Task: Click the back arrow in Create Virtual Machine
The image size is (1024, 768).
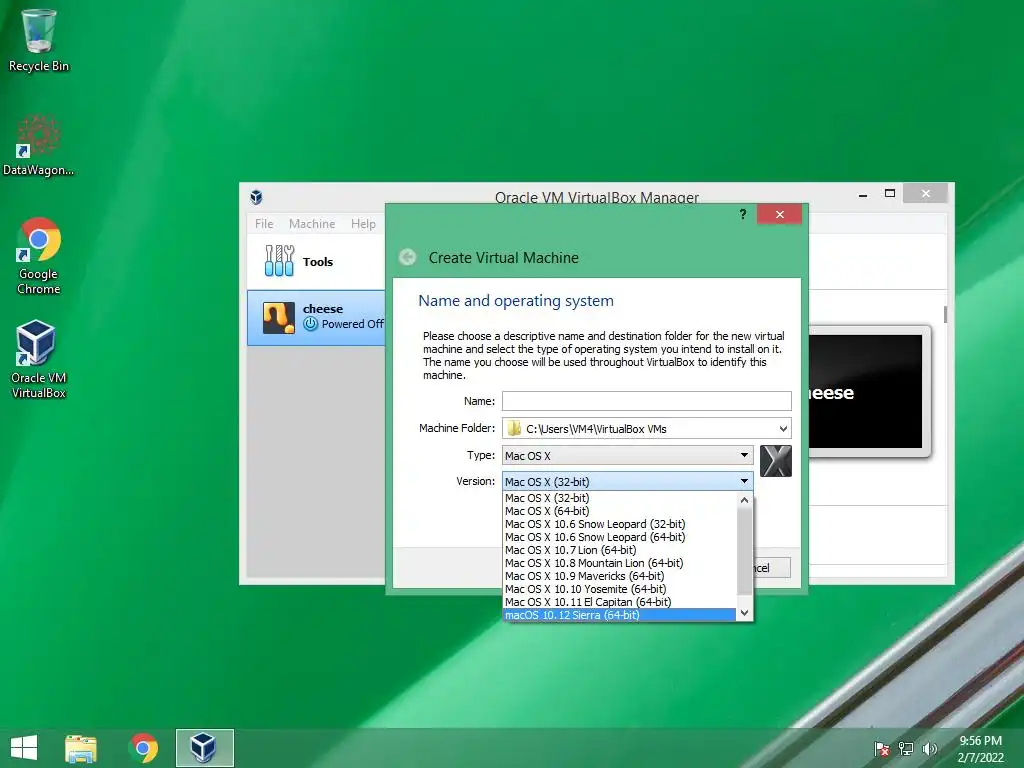Action: coord(408,257)
